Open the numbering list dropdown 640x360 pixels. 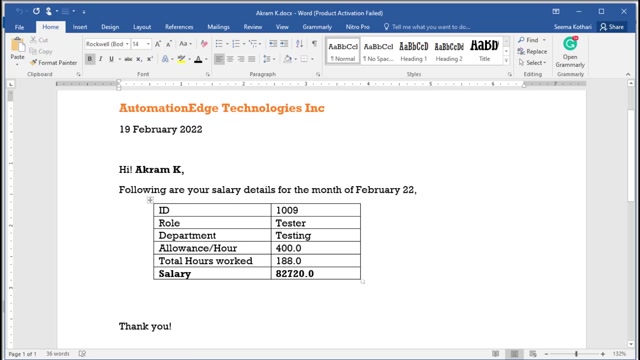(x=244, y=44)
